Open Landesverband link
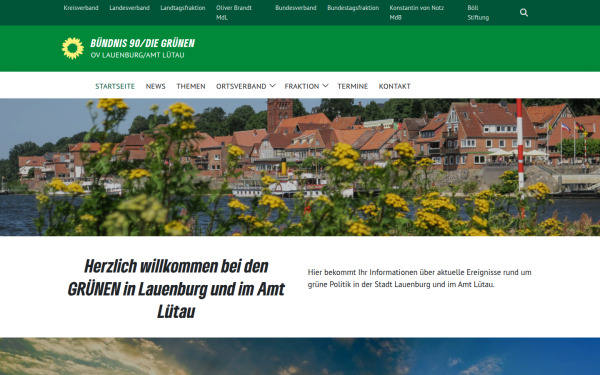The image size is (600, 375). coord(129,8)
